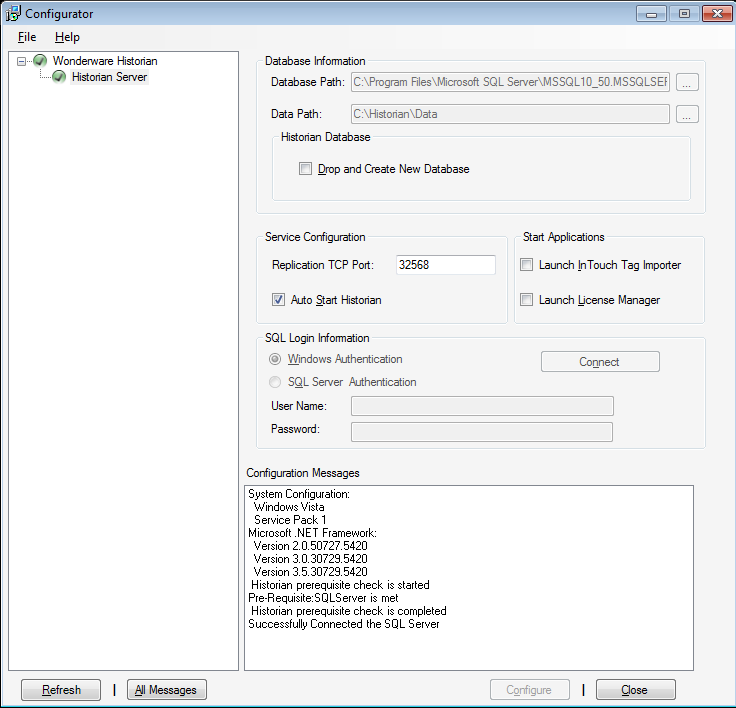Click the Historian Server green status icon
Viewport: 736px width, 708px height.
coord(59,77)
